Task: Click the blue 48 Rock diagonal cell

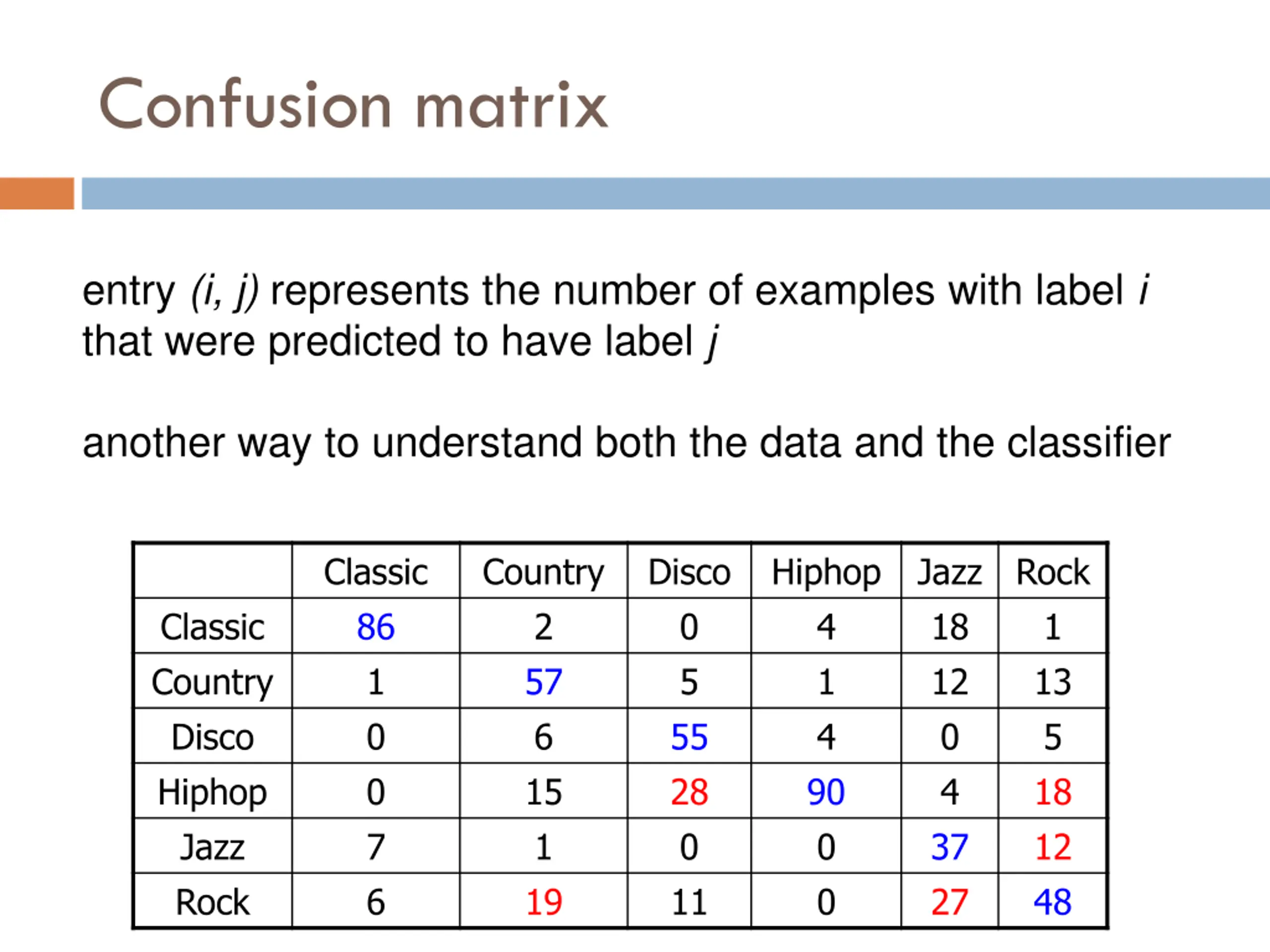Action: pos(1052,901)
